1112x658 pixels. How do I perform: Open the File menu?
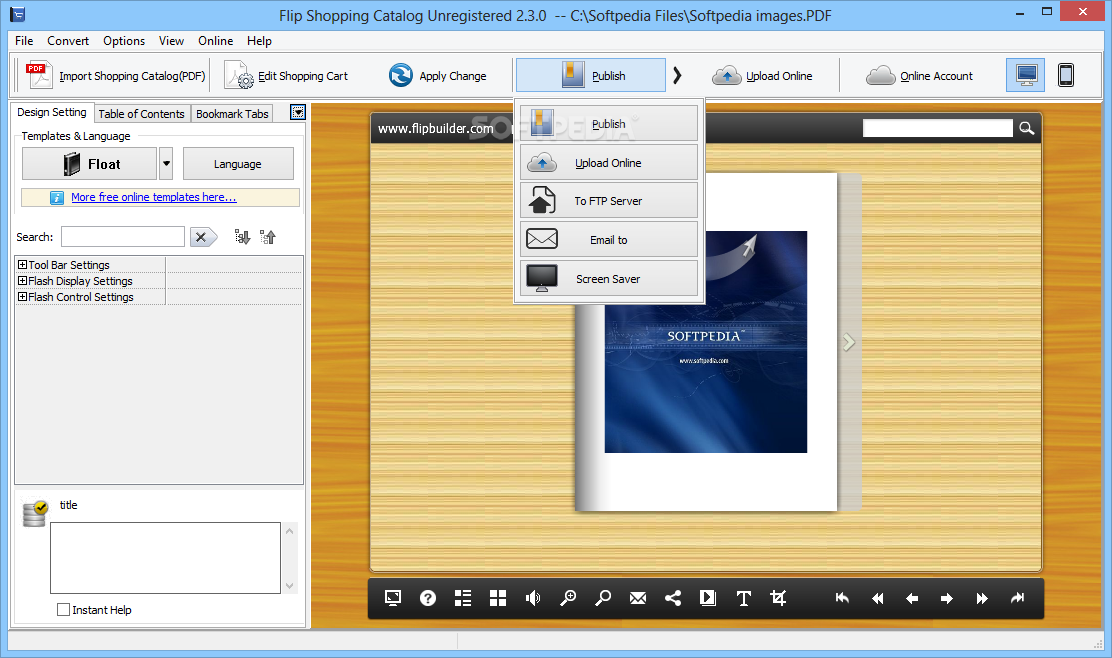[24, 41]
